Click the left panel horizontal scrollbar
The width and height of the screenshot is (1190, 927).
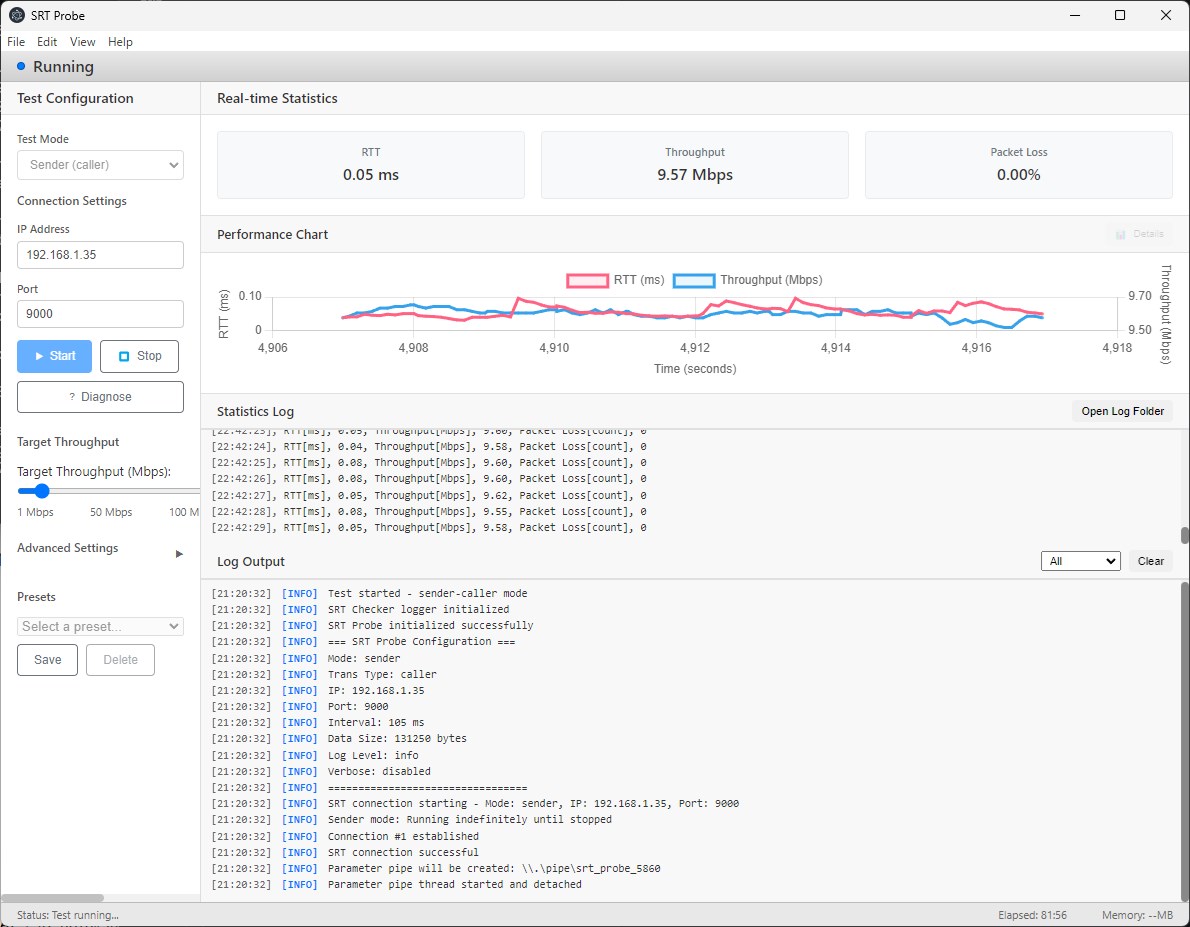point(52,898)
